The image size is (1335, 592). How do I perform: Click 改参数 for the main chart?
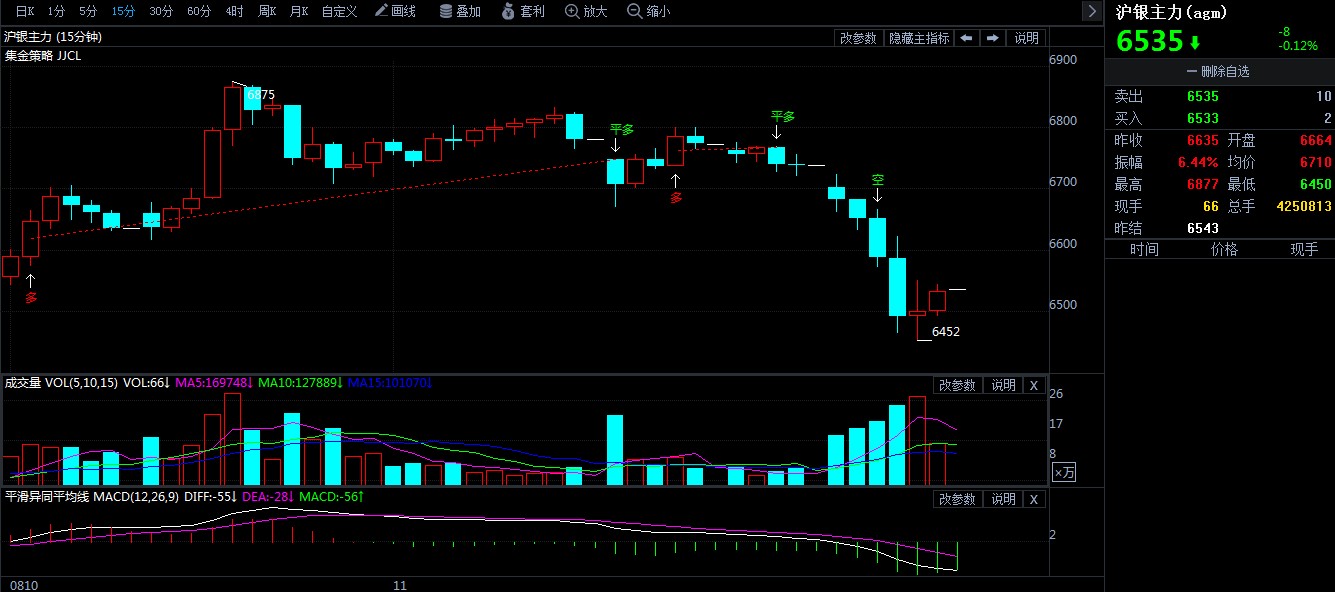pos(858,38)
